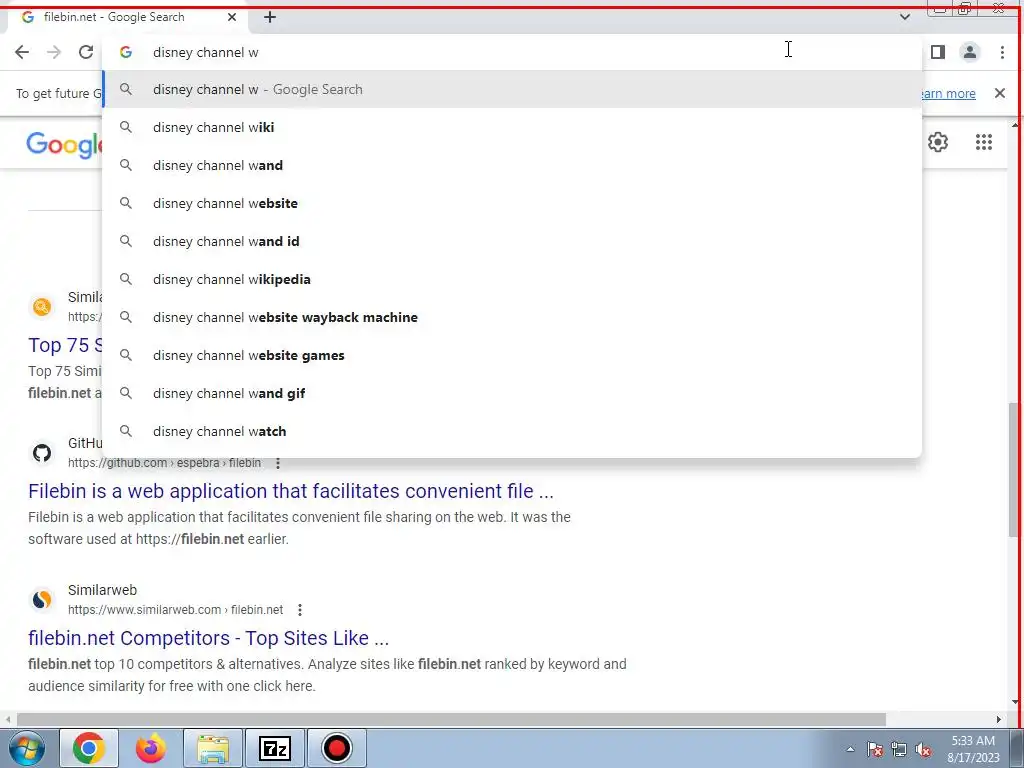Choose 'disney channel wikipedia' suggestion
1024x768 pixels.
pos(513,280)
